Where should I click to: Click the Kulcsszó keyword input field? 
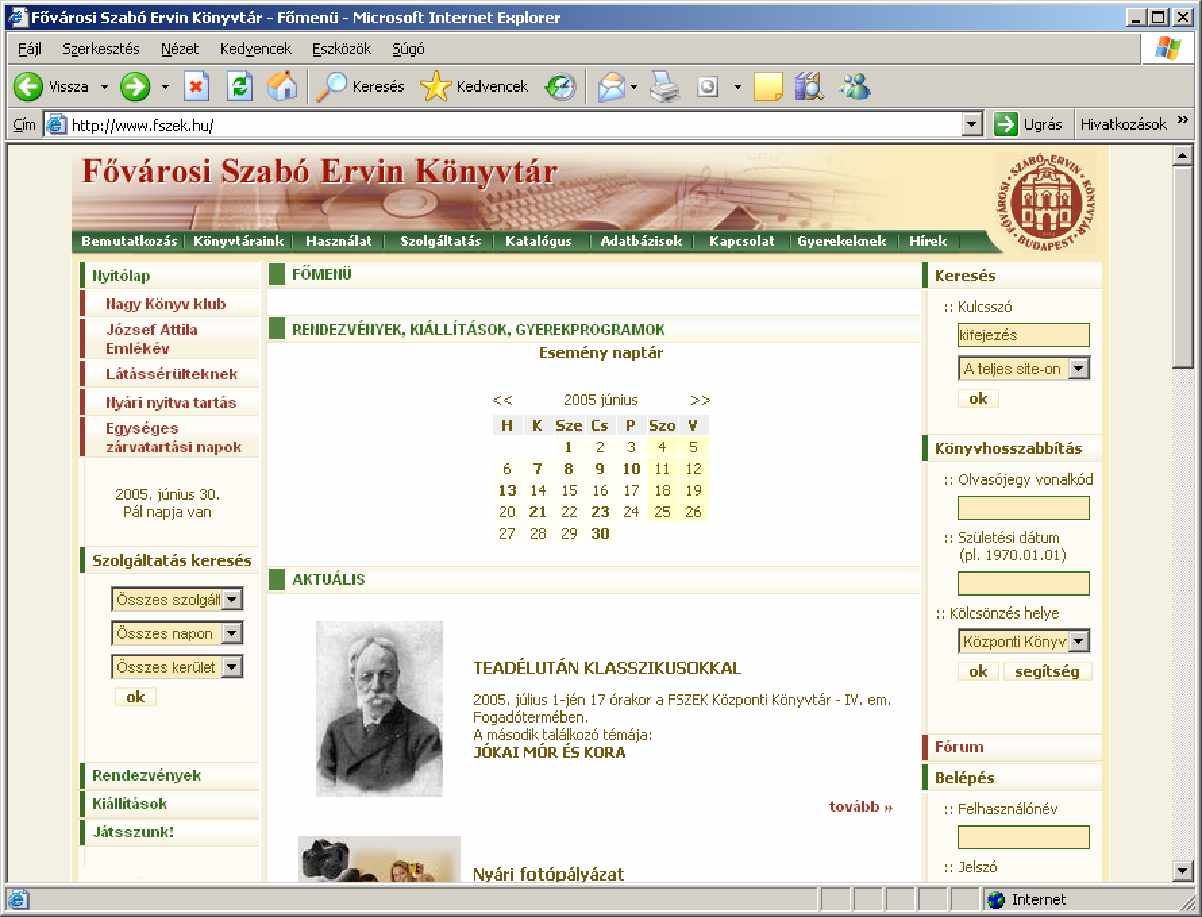tap(1024, 335)
